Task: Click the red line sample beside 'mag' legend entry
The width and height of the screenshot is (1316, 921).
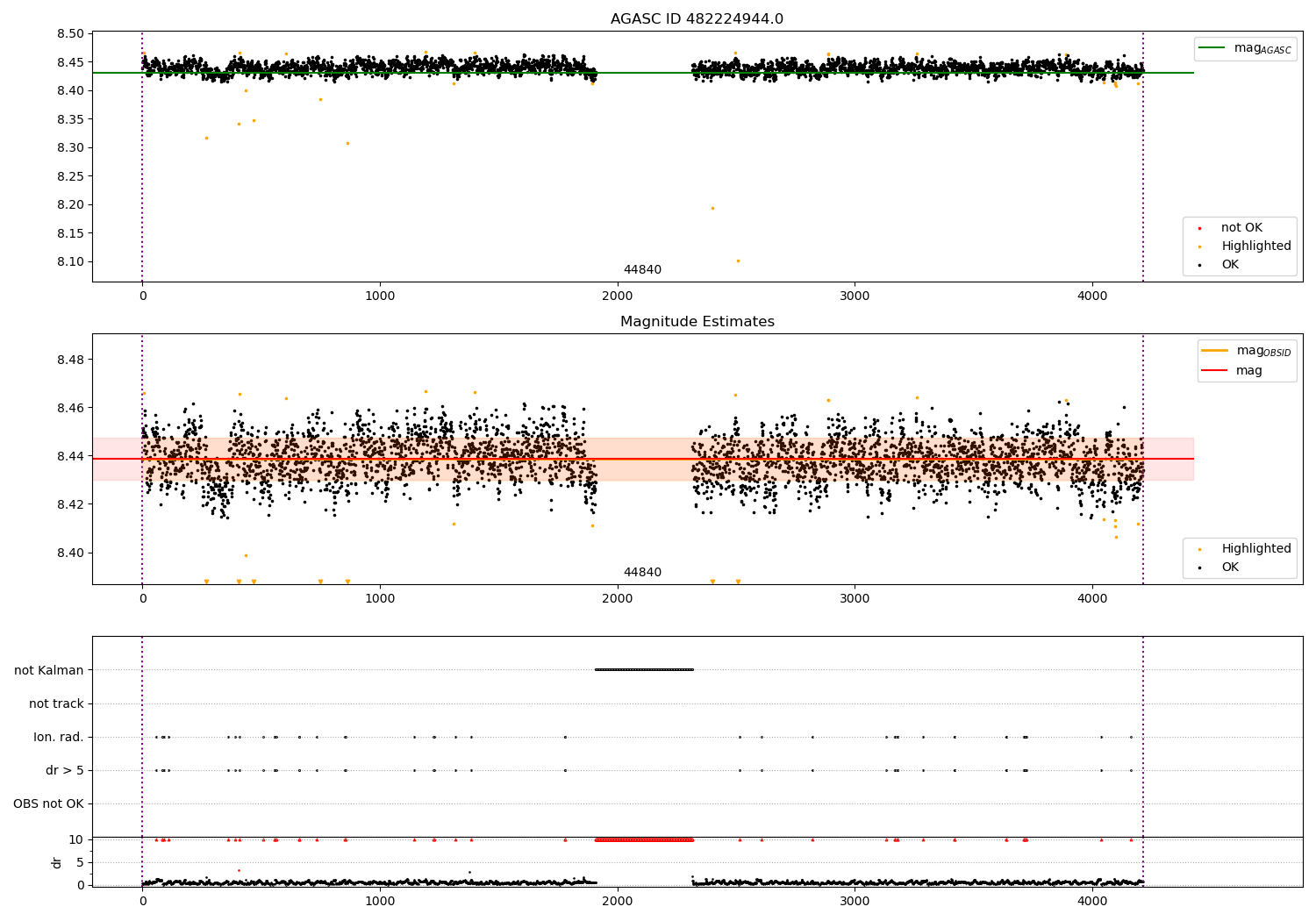Action: [x=1215, y=371]
